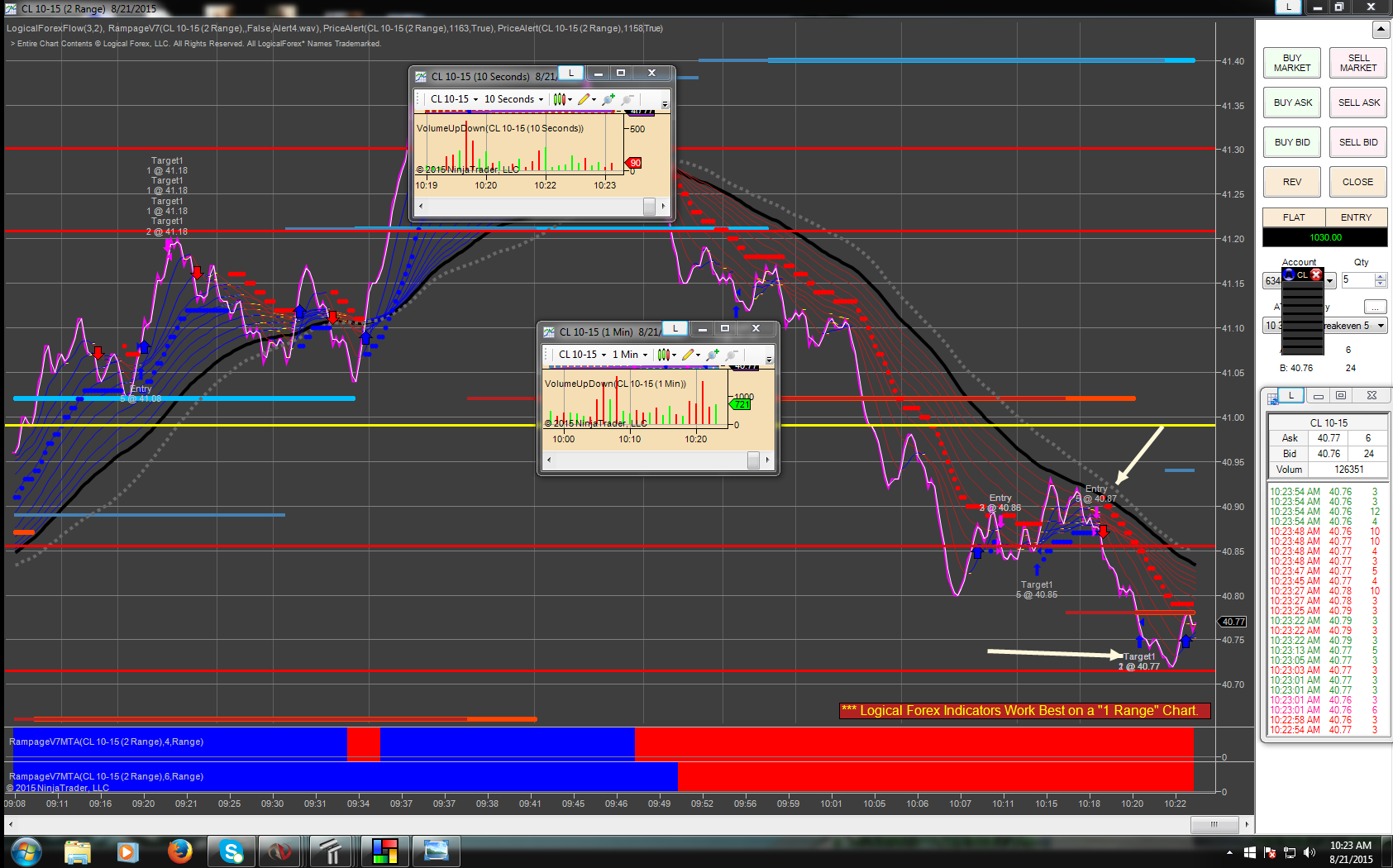The width and height of the screenshot is (1393, 868).
Task: Expand toolbar overflow in 1 Min chart
Action: coord(770,359)
